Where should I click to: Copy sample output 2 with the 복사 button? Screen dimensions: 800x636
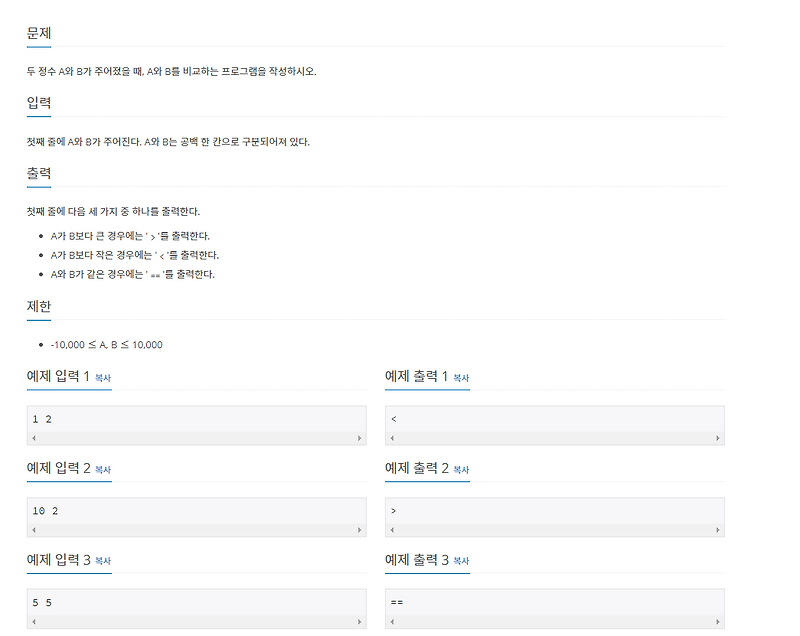pos(459,469)
